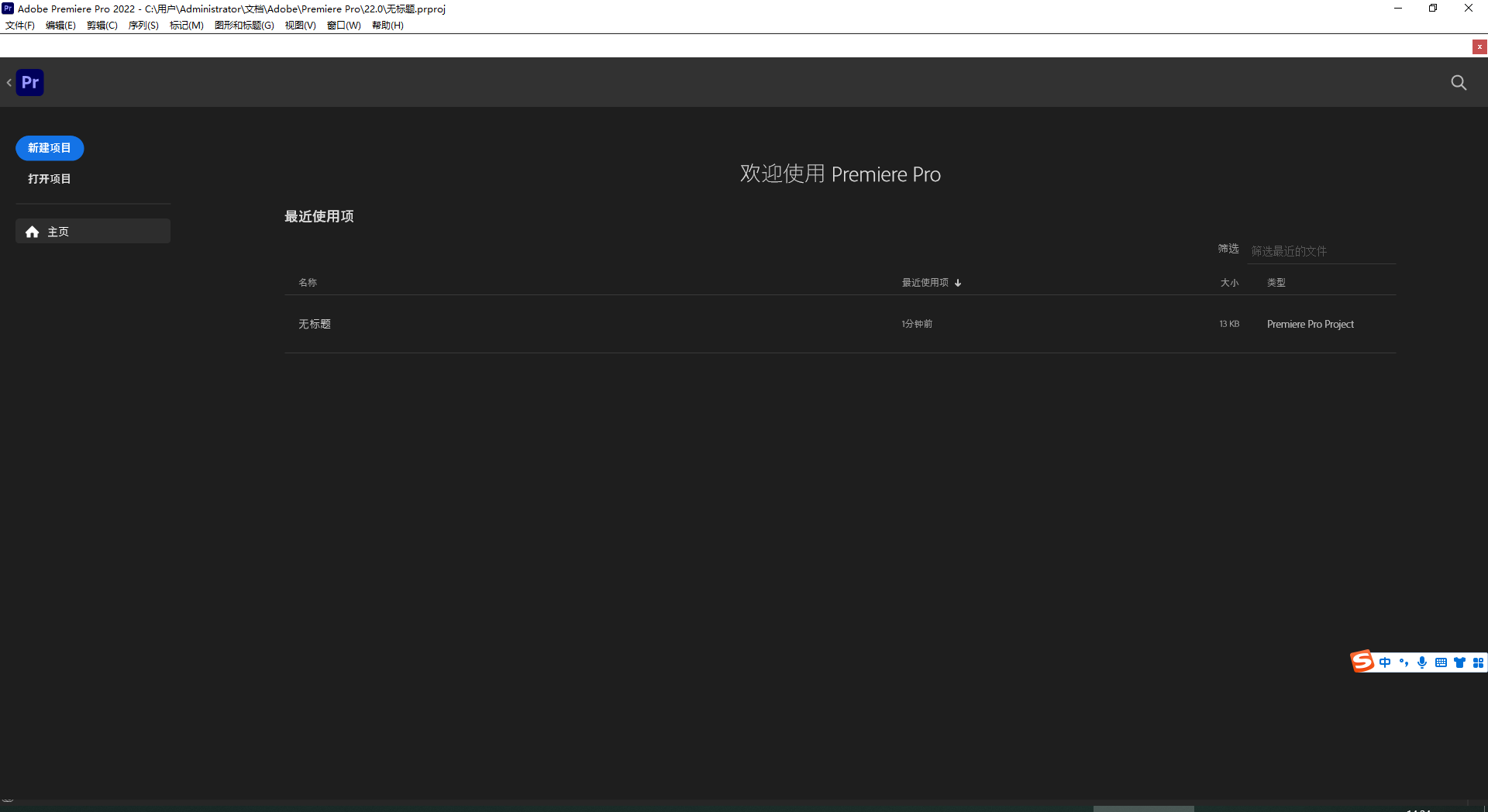Open the 视图(V) menu
This screenshot has height=812, width=1488.
click(x=300, y=25)
